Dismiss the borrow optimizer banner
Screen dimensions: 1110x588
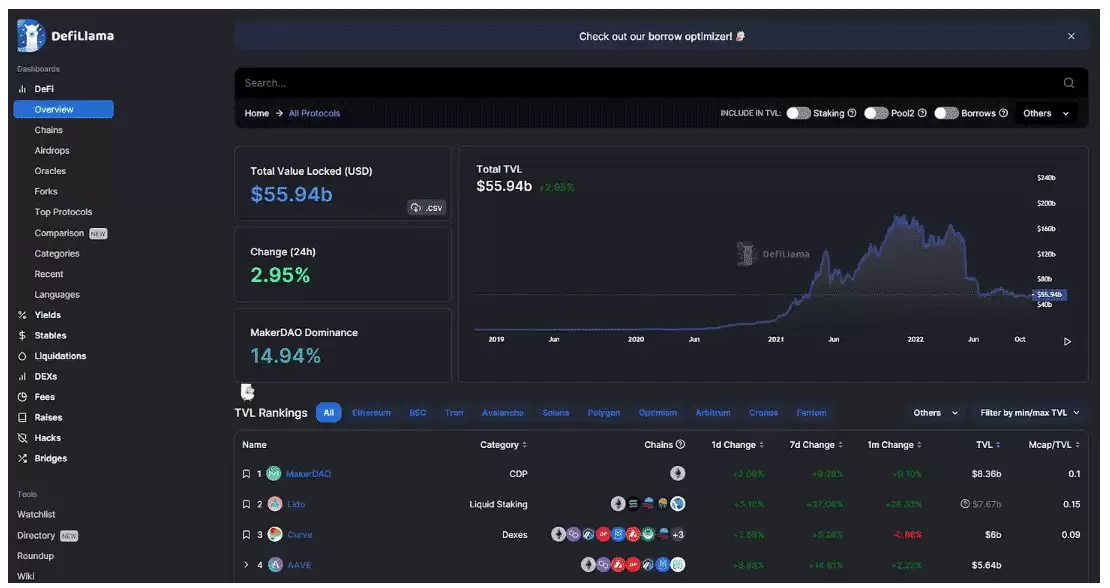tap(1071, 36)
